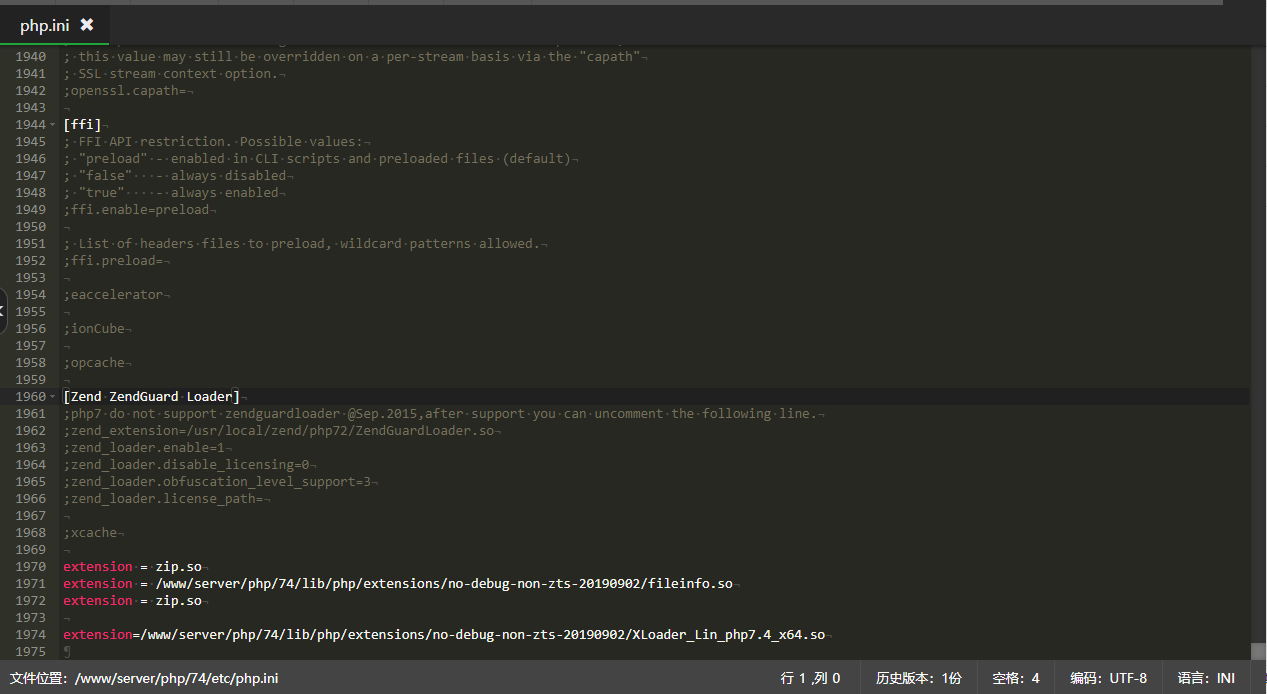Viewport: 1267px width, 694px height.
Task: Switch to the php.ini editor tab
Action: point(45,26)
